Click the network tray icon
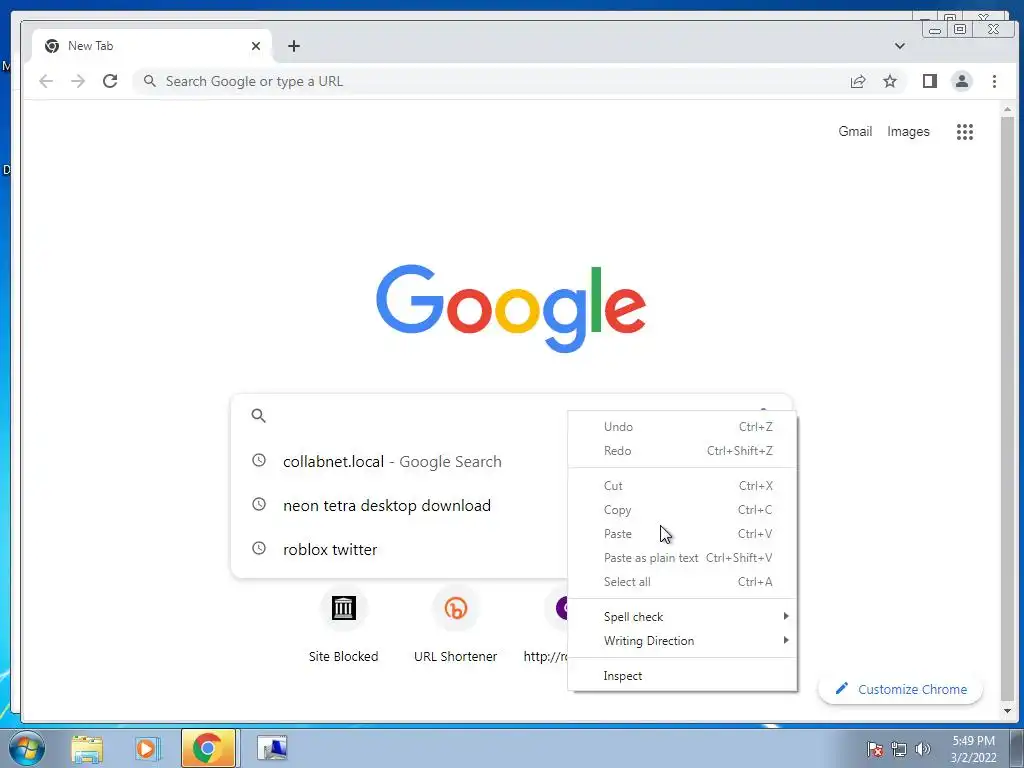 pyautogui.click(x=899, y=749)
